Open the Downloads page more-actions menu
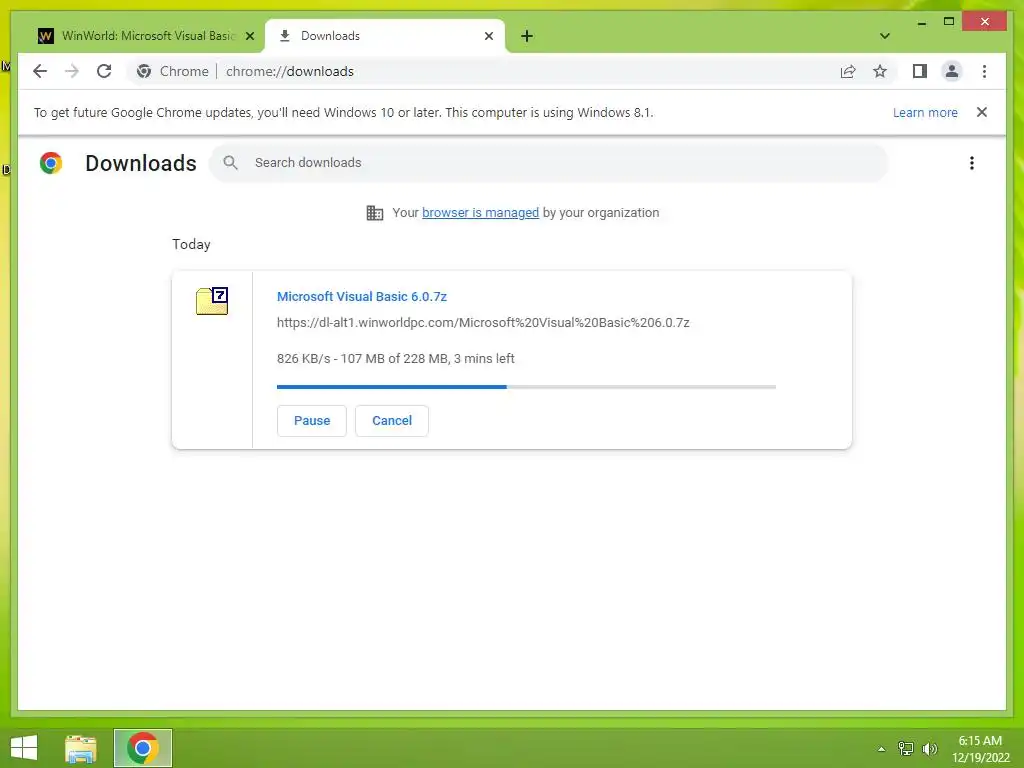 click(x=972, y=163)
